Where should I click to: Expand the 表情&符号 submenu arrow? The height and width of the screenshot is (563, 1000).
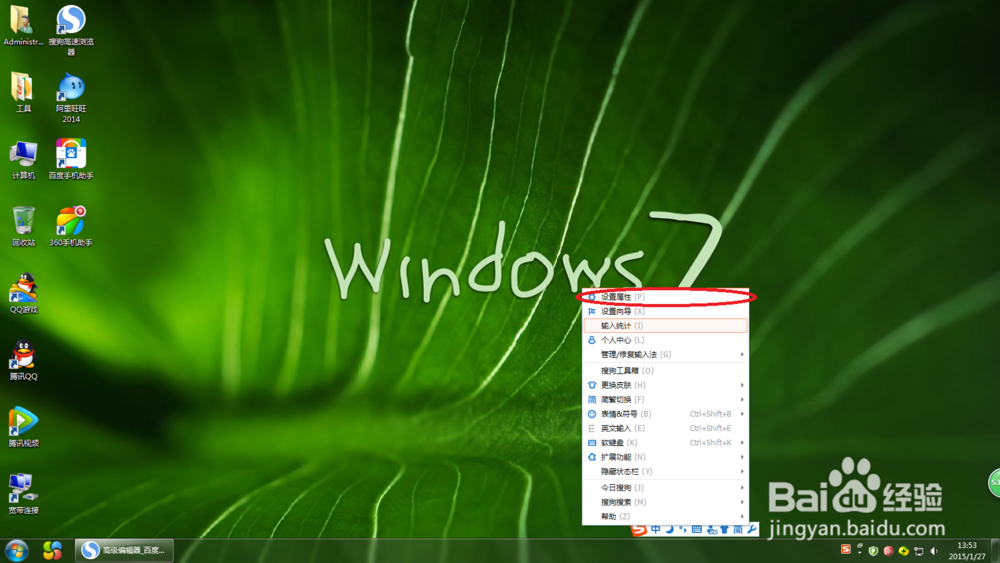tap(742, 414)
